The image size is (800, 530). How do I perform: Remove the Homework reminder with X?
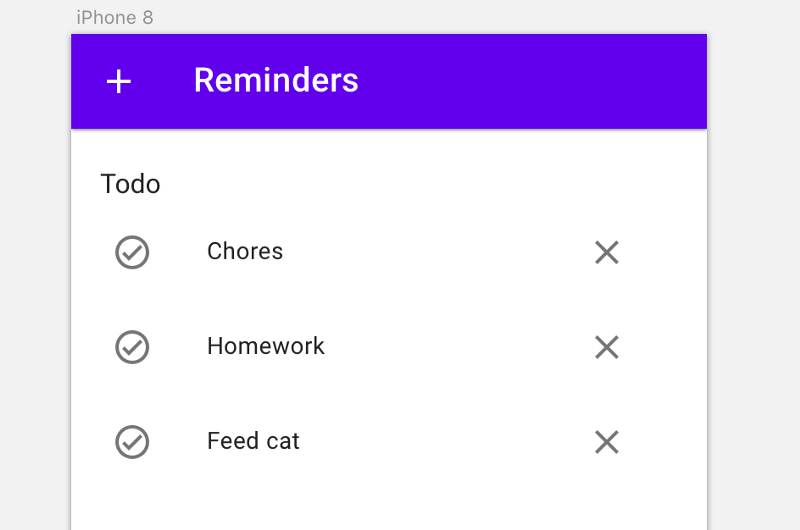pyautogui.click(x=607, y=347)
